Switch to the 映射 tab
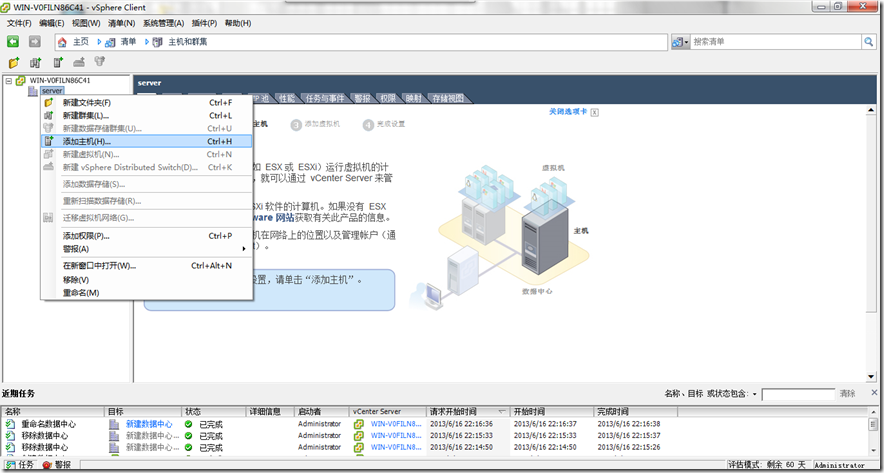Viewport: 884px width, 473px height. coord(414,98)
